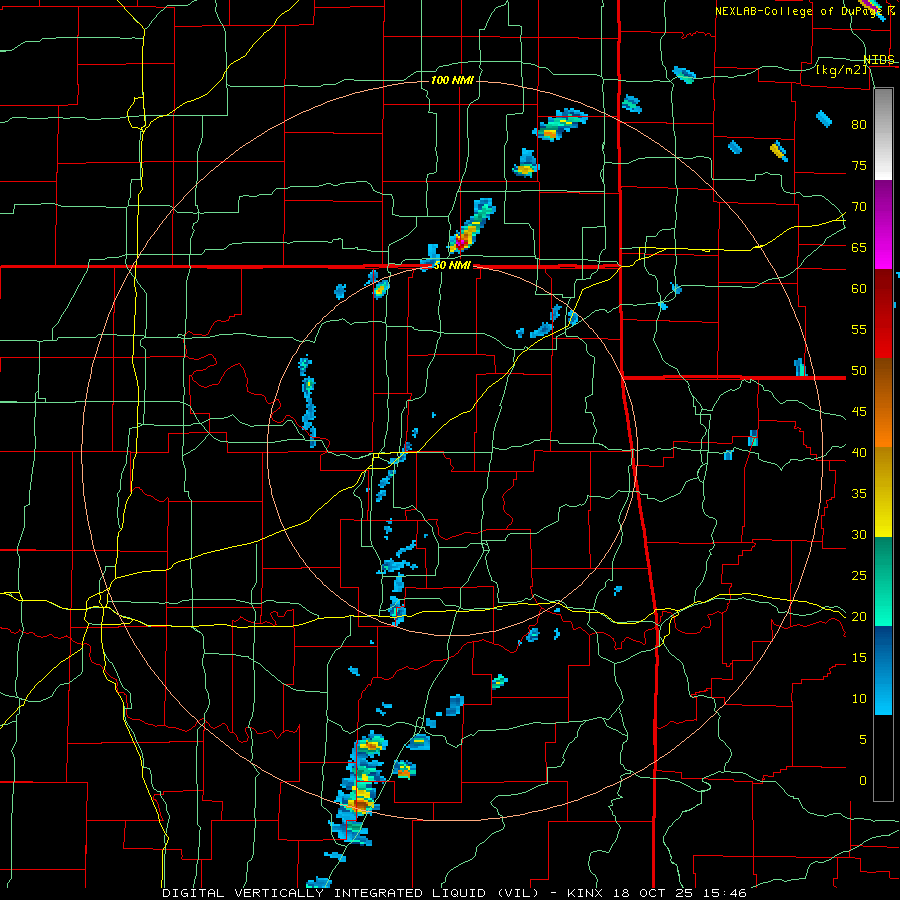The image size is (900, 900).
Task: Pick the orange-brown segment of the color scale
Action: 883,403
